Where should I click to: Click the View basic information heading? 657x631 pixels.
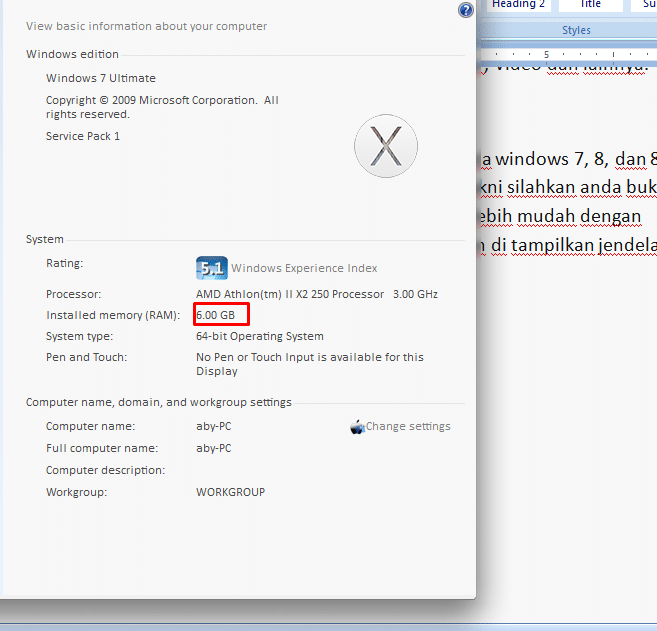(x=146, y=26)
